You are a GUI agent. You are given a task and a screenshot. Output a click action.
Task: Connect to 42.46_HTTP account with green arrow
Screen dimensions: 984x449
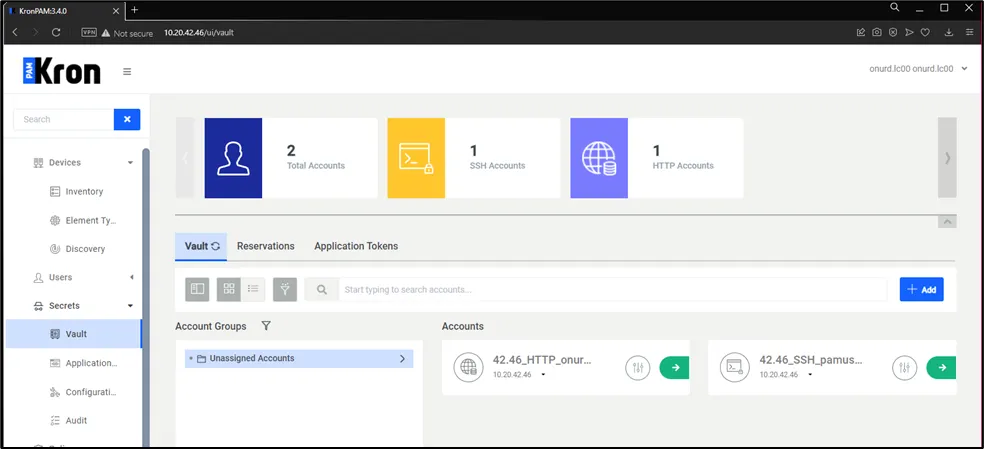[x=675, y=368]
